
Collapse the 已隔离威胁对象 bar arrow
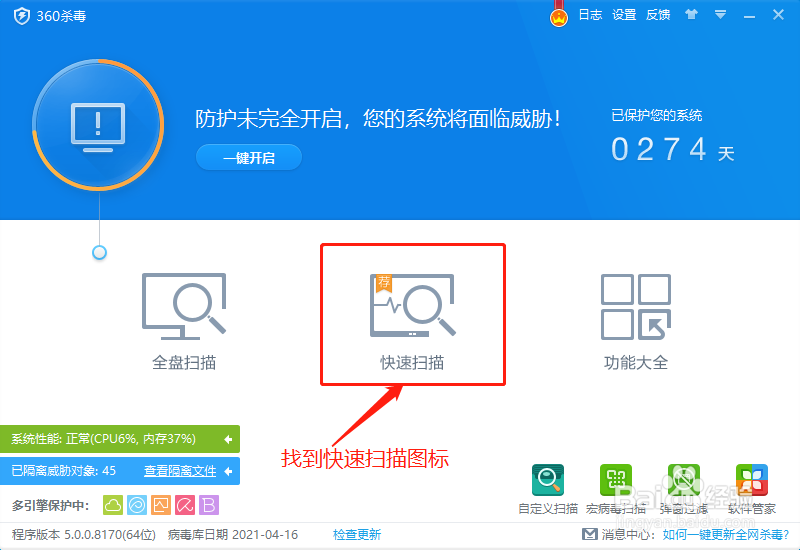(228, 471)
